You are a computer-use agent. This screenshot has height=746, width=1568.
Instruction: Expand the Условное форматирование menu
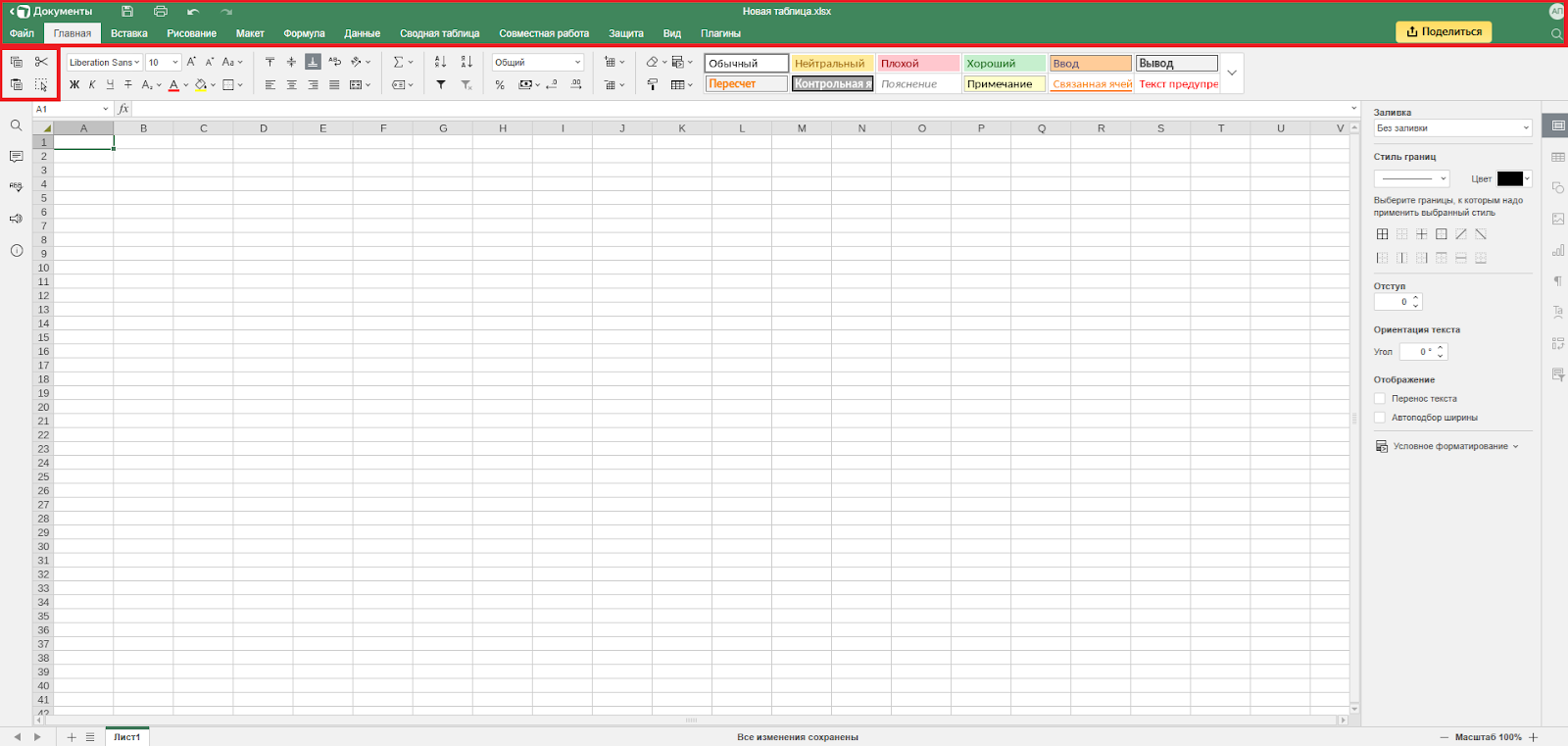pyautogui.click(x=1447, y=446)
